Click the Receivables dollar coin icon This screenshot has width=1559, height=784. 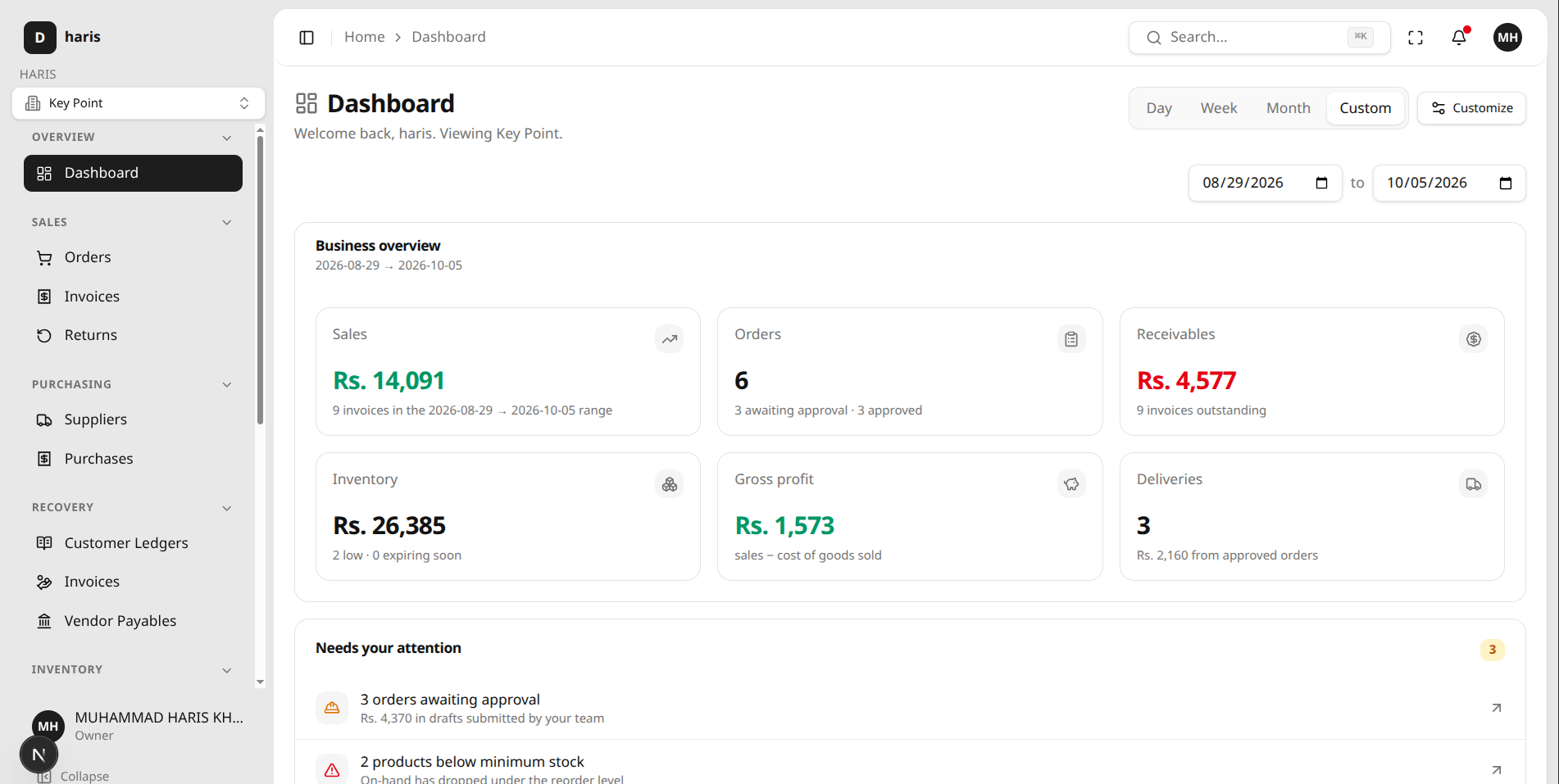pyautogui.click(x=1474, y=339)
